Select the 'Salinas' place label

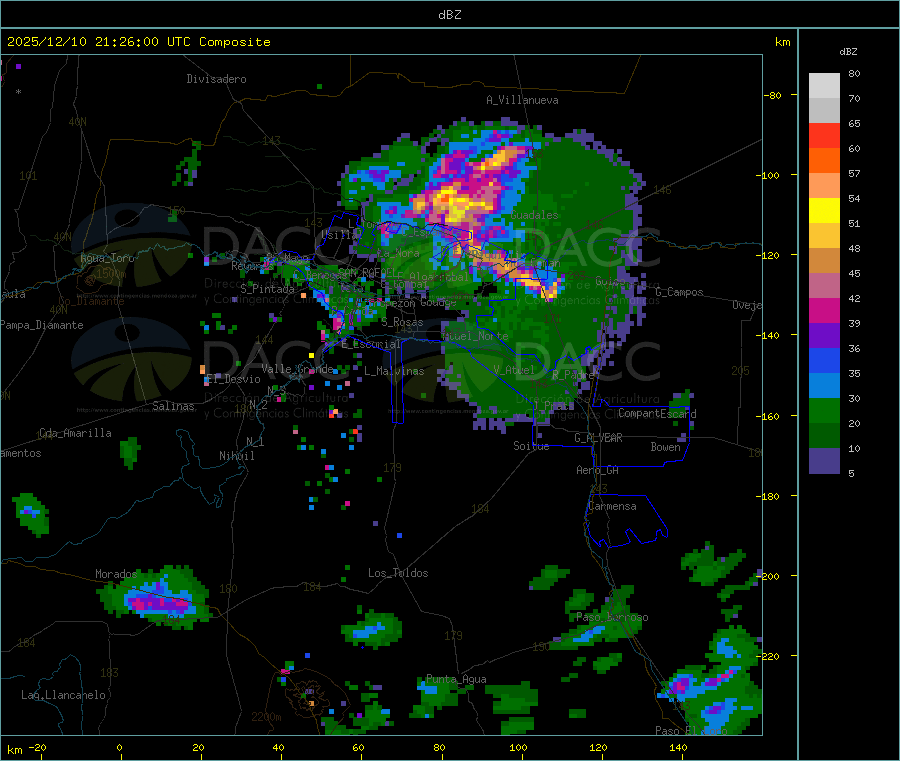click(x=173, y=406)
